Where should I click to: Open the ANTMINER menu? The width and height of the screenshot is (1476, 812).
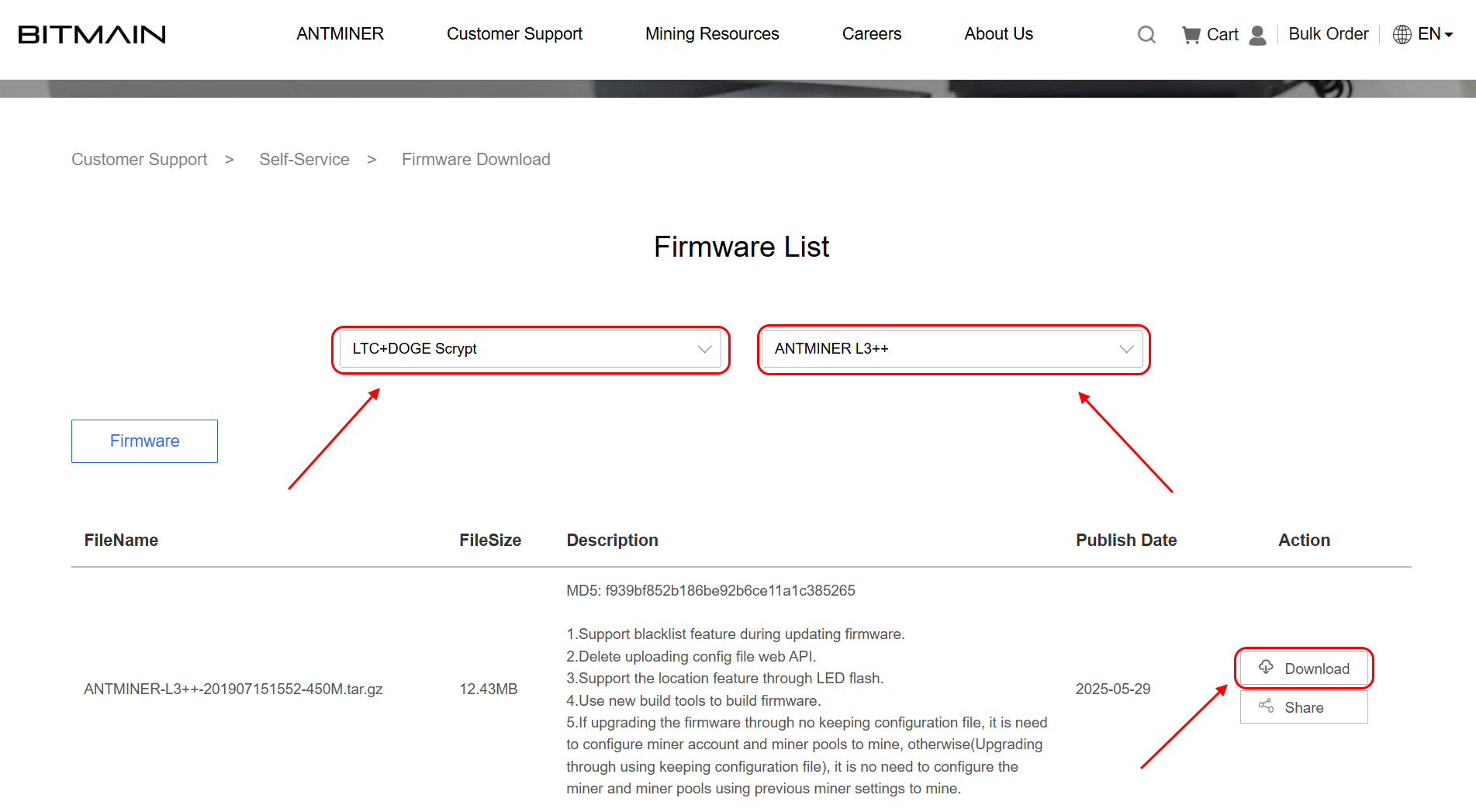pos(340,34)
